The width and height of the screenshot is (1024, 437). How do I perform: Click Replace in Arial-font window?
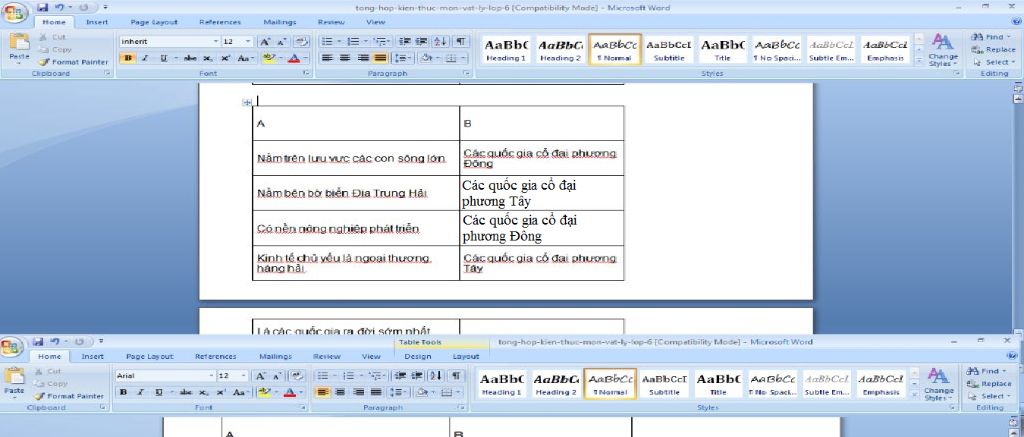point(989,384)
